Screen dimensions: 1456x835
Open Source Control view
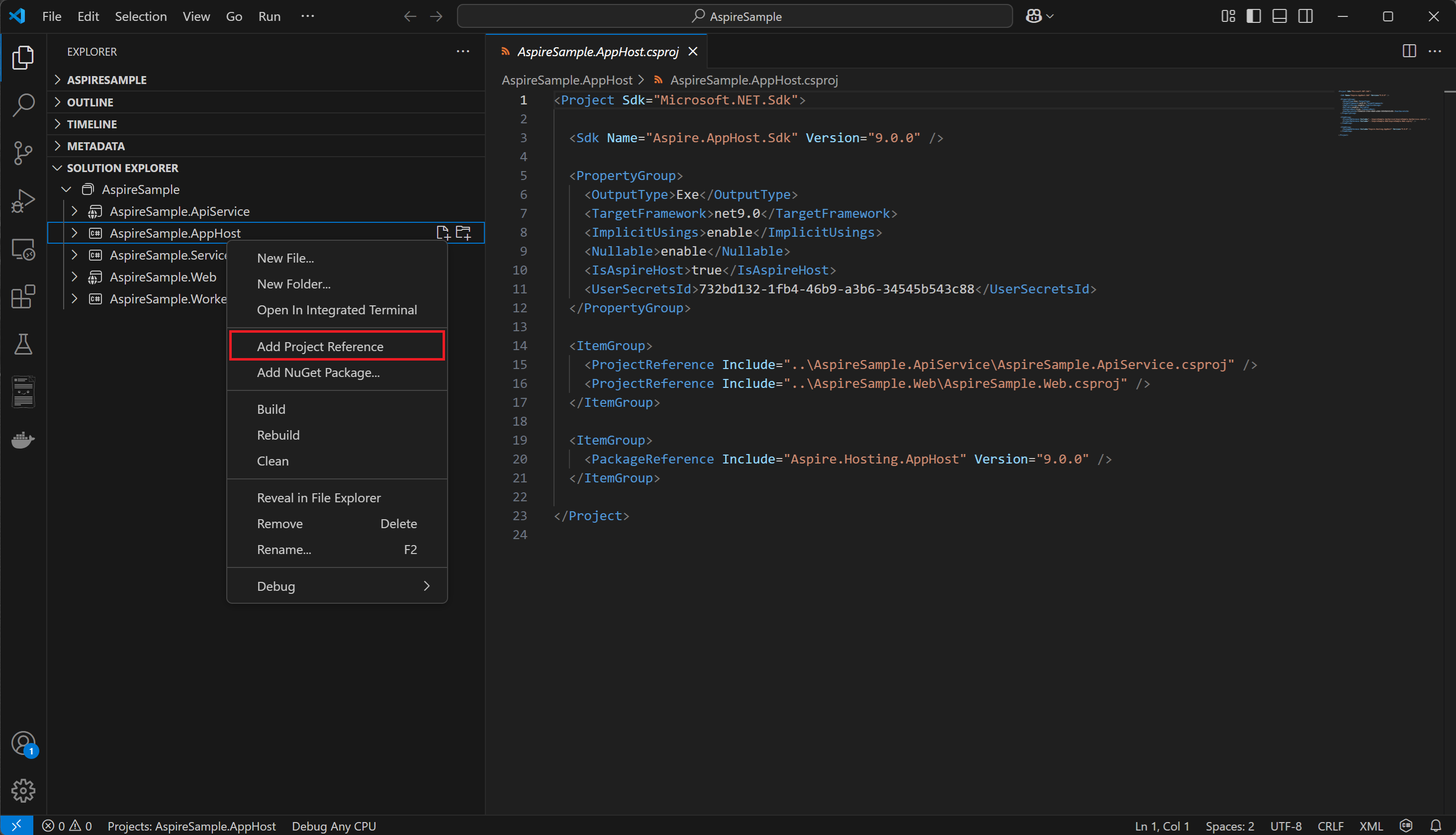coord(23,153)
